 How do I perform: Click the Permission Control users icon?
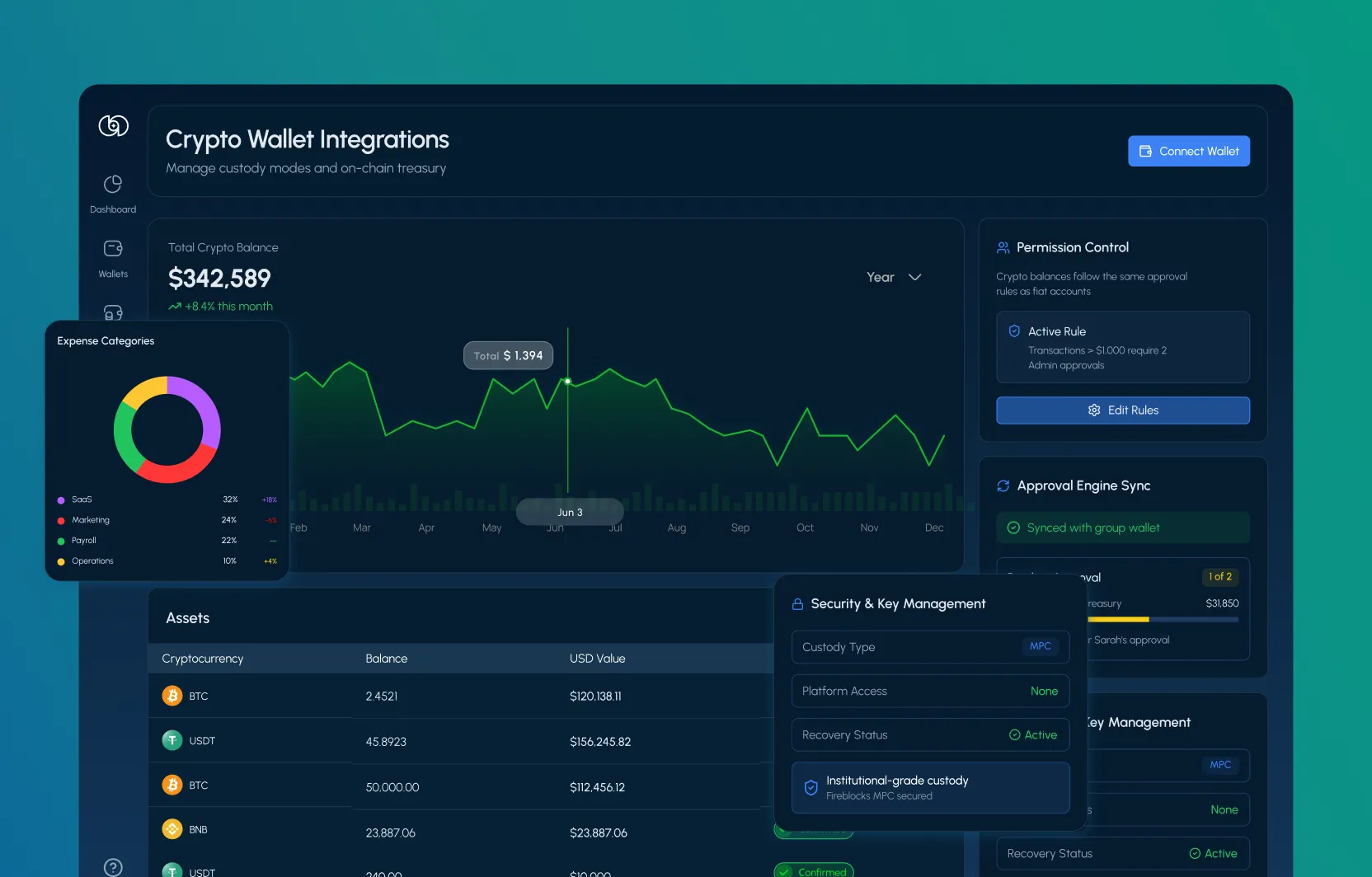1003,247
